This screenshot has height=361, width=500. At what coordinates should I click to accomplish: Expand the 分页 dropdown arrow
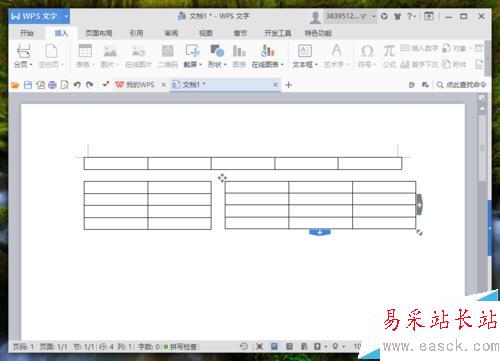[x=31, y=65]
